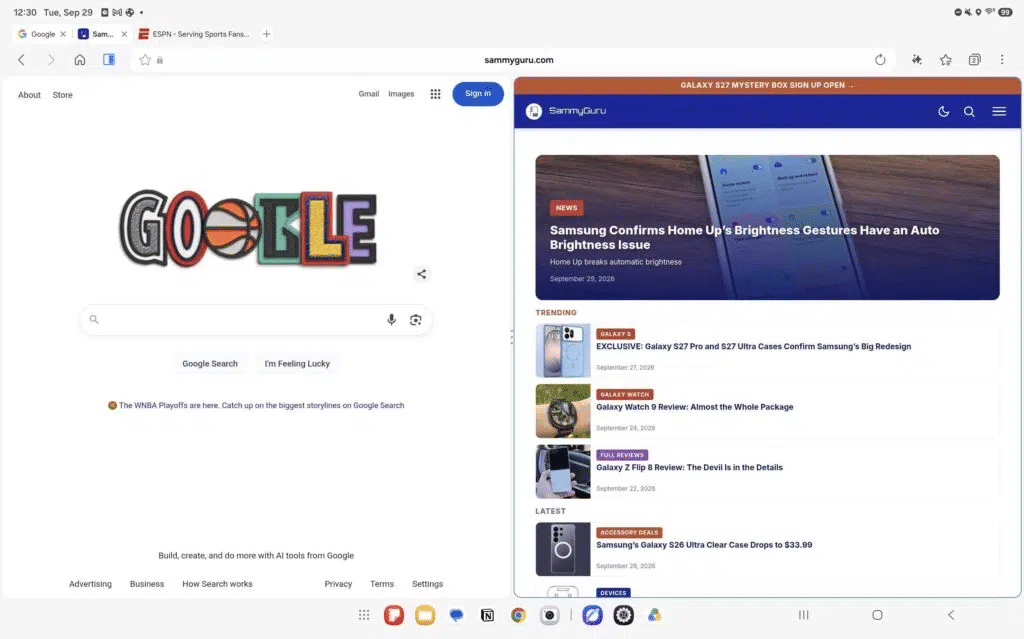The width and height of the screenshot is (1024, 639).
Task: Open the Galaxy S27 Pro cases article
Action: [753, 346]
